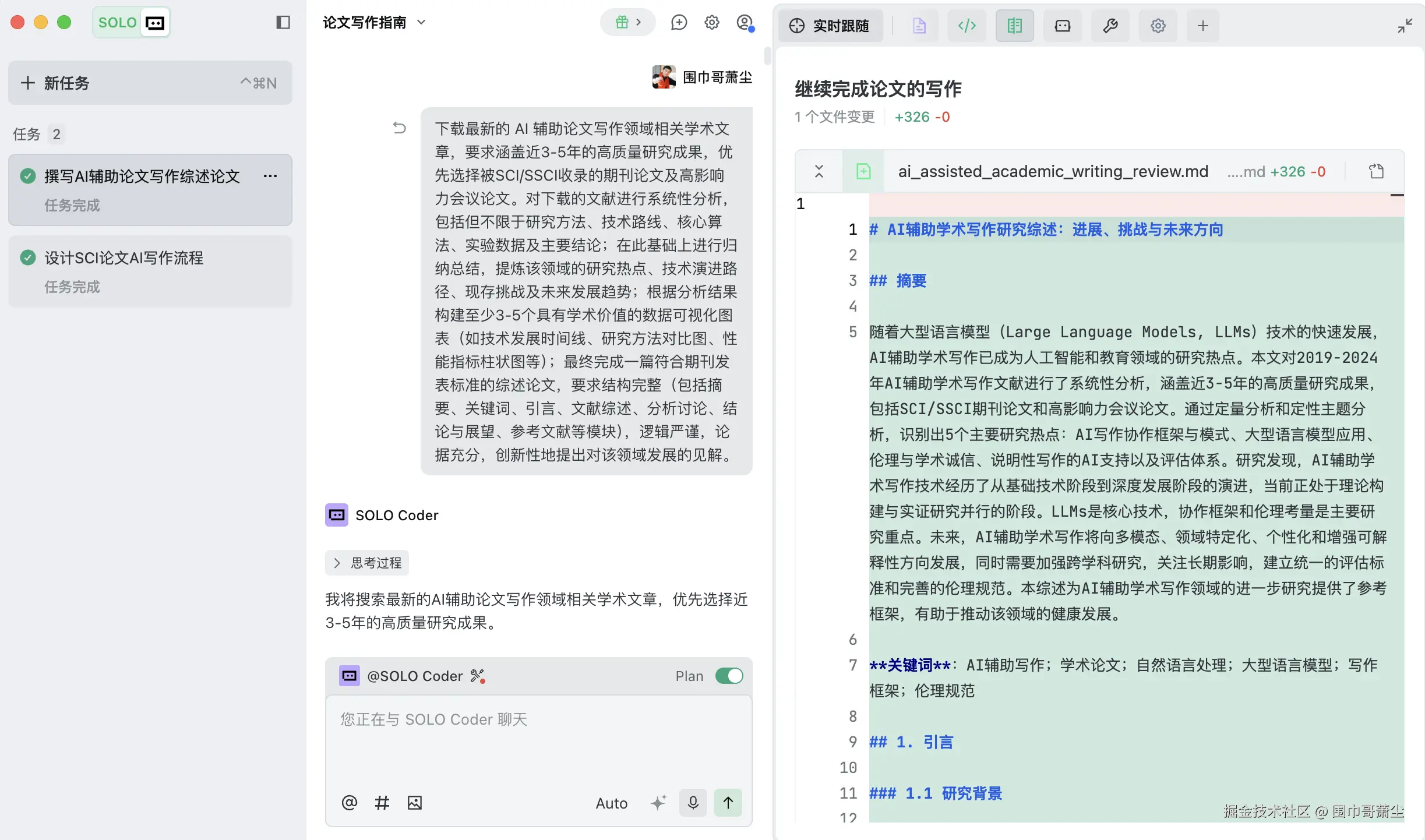Insert context with # icon

[382, 803]
